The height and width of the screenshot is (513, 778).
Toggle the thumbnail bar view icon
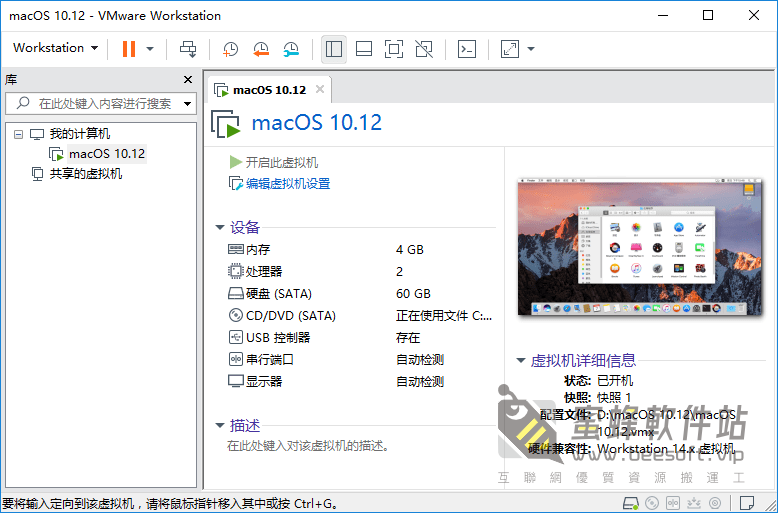[364, 49]
